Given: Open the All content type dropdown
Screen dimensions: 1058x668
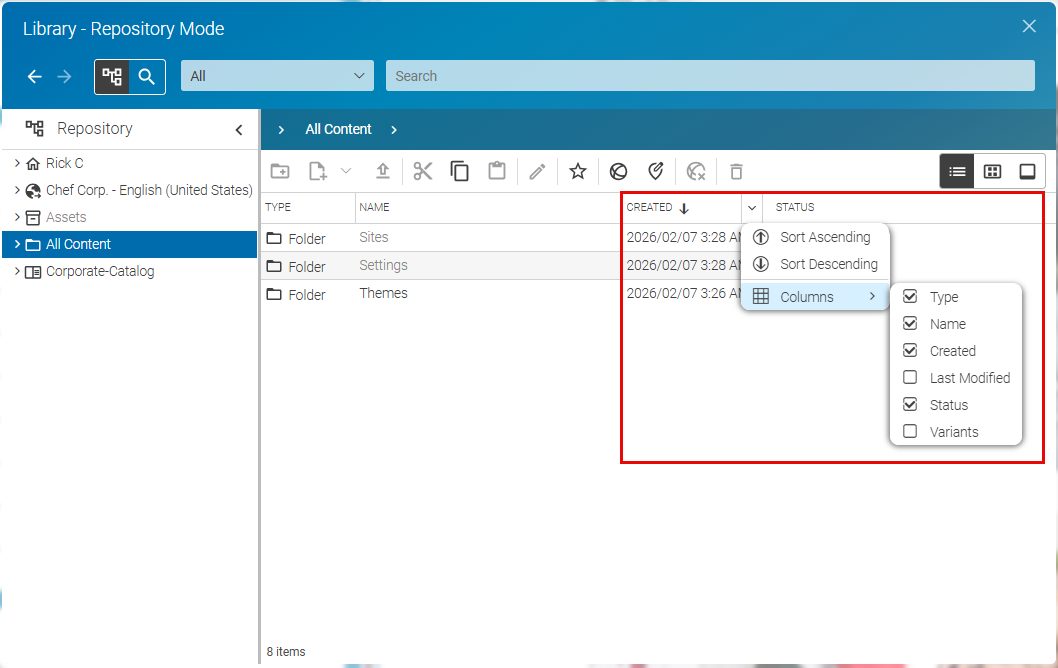Looking at the screenshot, I should point(277,76).
